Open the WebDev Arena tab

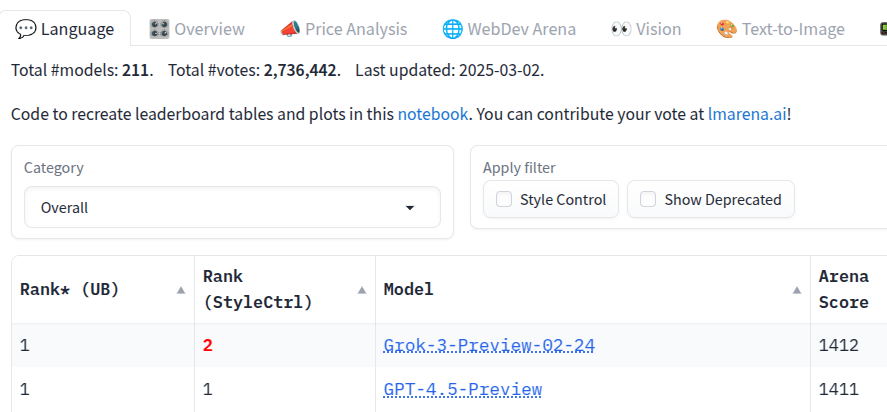[509, 29]
